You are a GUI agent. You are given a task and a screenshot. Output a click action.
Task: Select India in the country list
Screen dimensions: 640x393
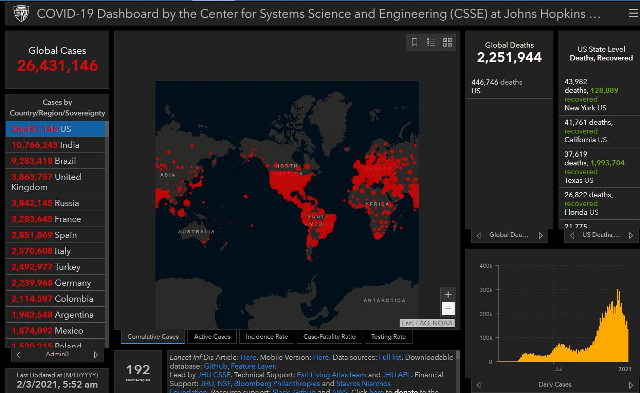pyautogui.click(x=56, y=145)
